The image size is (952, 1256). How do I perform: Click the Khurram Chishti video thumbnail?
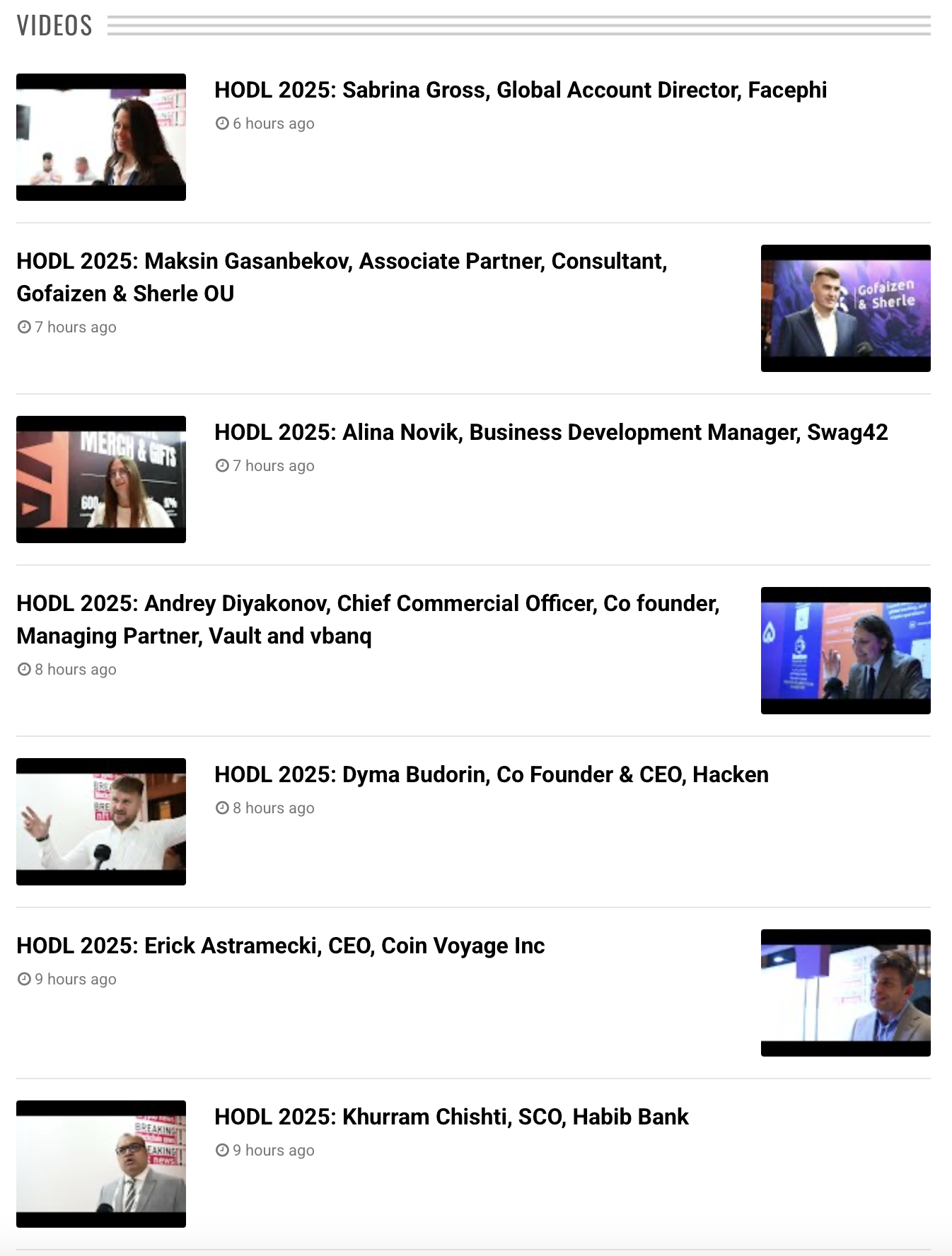click(x=101, y=1164)
